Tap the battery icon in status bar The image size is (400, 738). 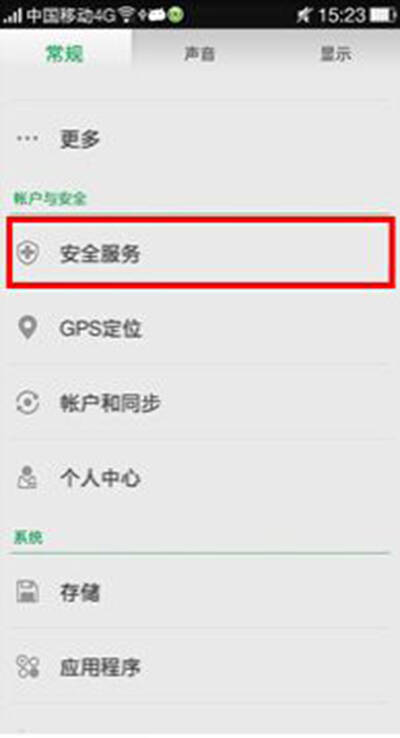click(x=383, y=15)
